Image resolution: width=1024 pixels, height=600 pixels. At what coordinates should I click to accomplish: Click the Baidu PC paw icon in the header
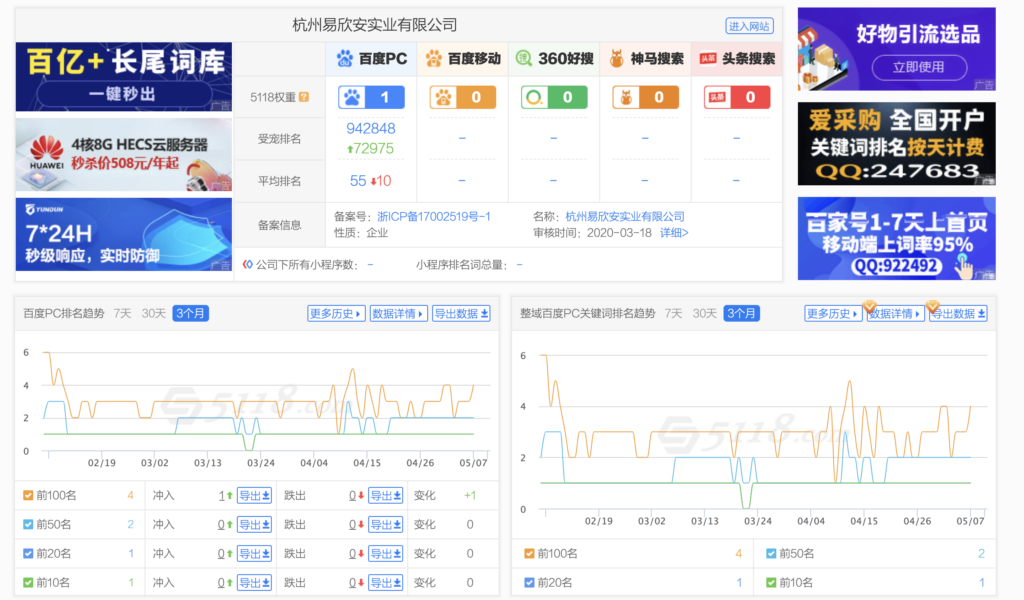click(x=344, y=59)
